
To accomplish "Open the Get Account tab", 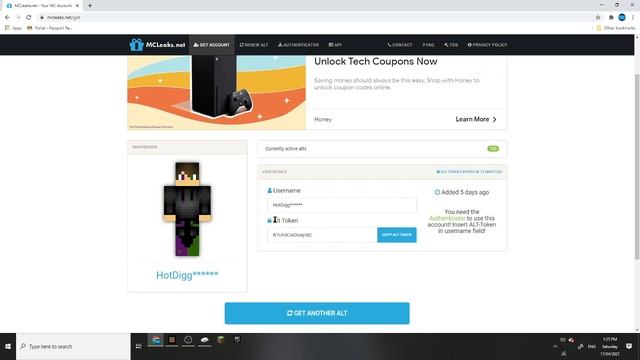I will click(211, 45).
